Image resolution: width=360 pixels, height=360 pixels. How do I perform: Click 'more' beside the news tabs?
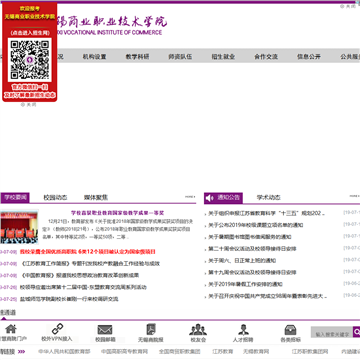[190, 197]
